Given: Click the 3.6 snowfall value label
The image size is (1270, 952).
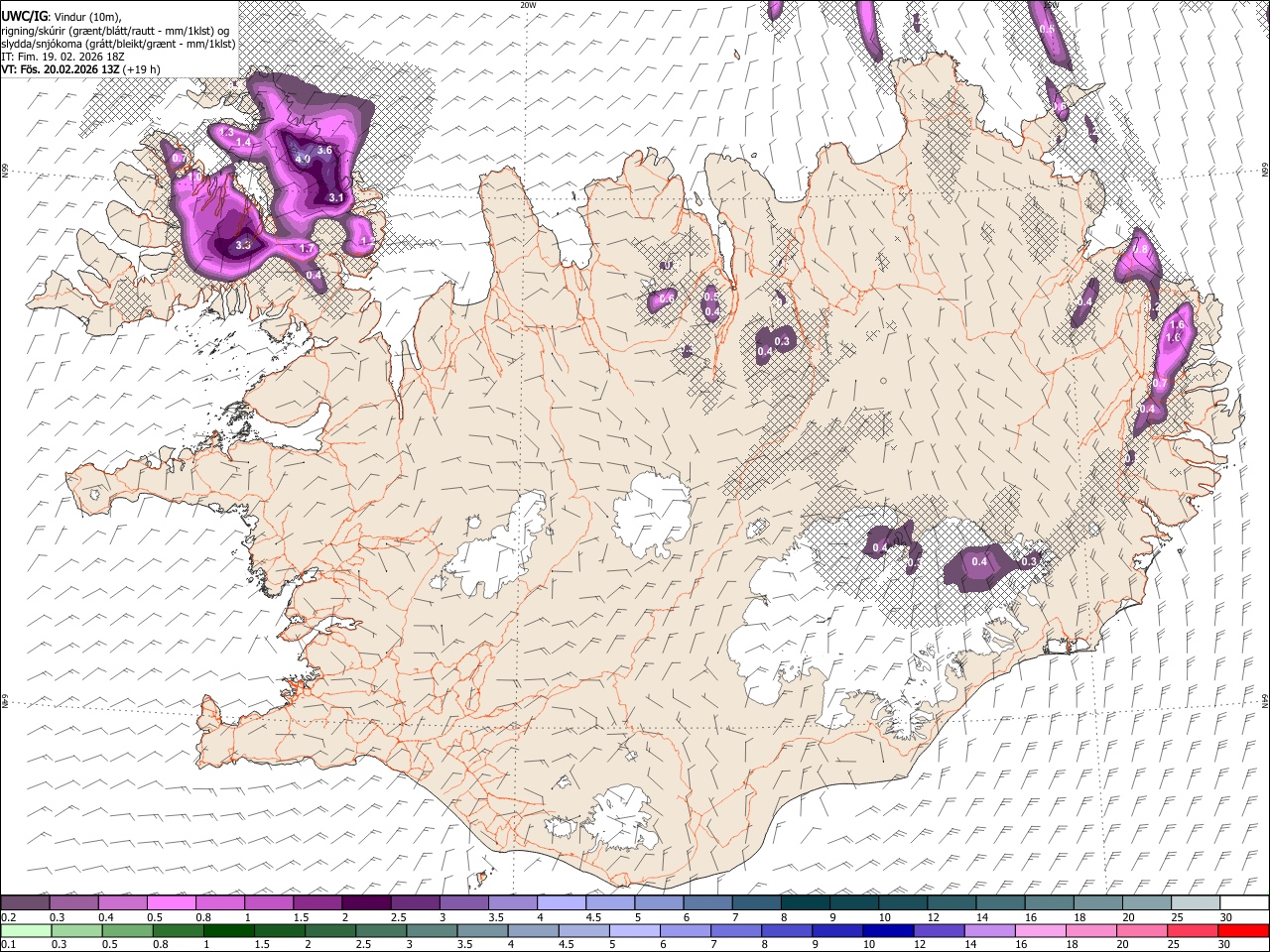Looking at the screenshot, I should 324,151.
